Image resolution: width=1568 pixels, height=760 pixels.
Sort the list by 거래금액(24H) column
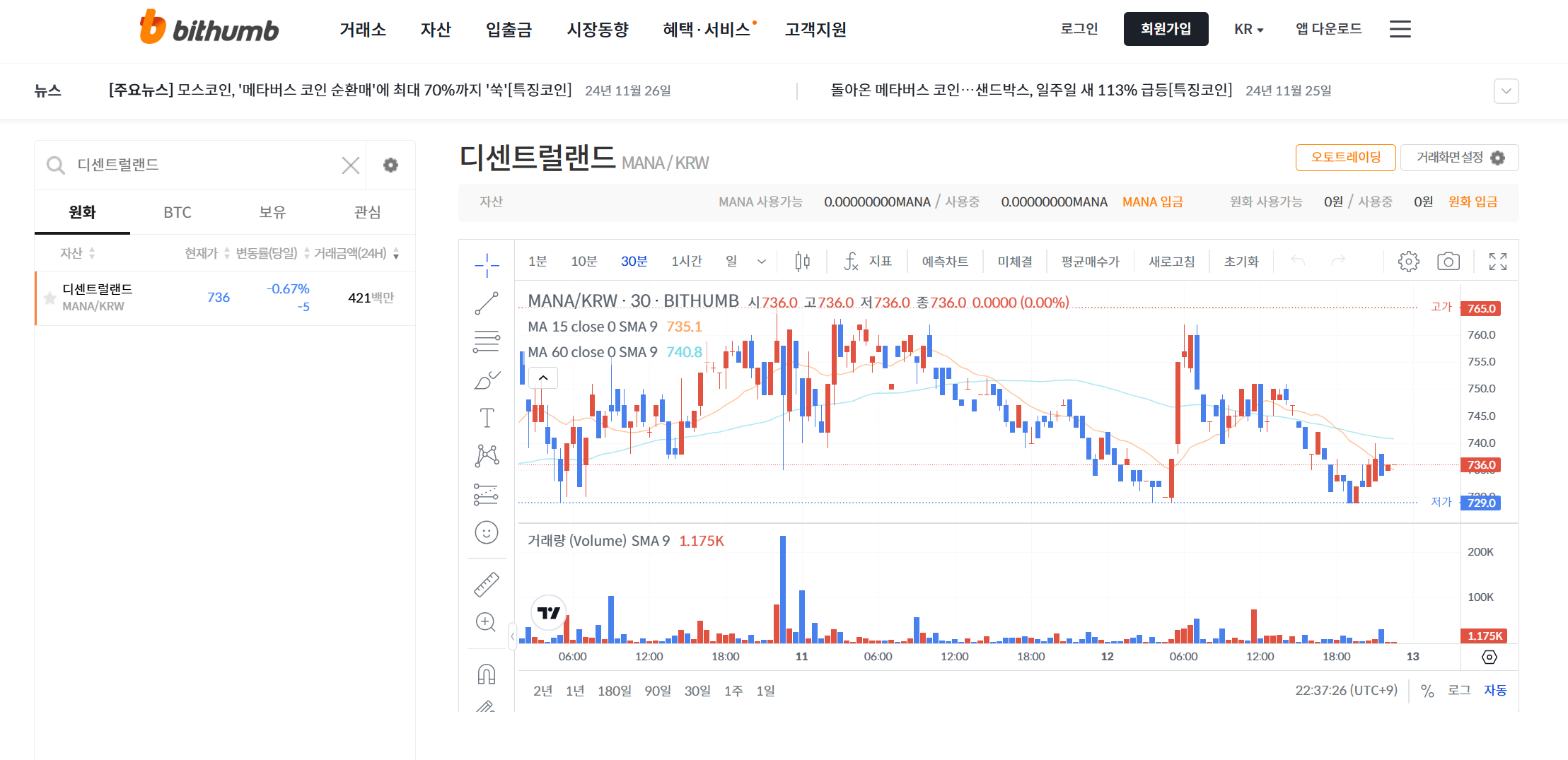(x=357, y=253)
